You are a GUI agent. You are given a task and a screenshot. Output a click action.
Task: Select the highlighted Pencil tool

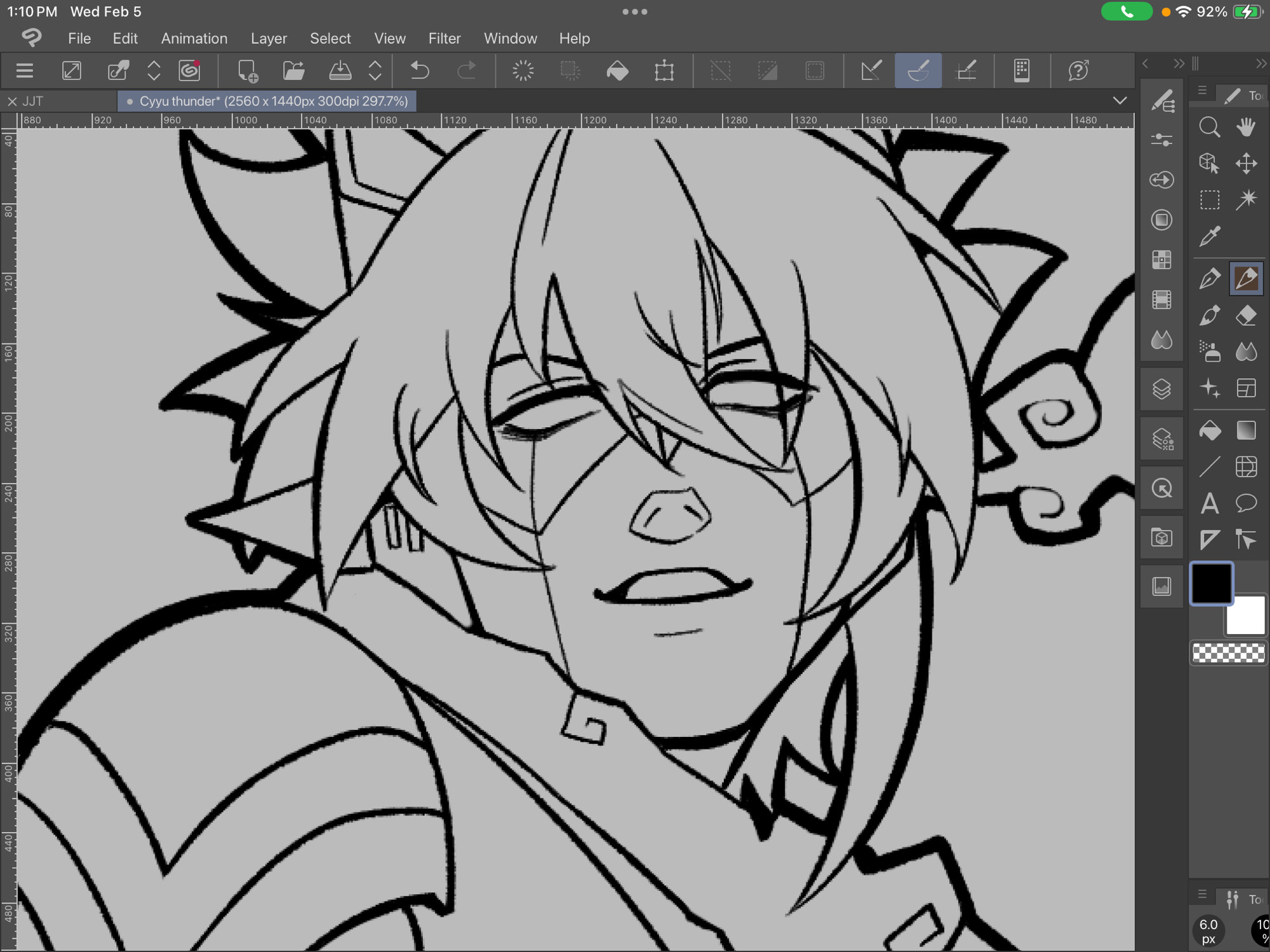click(x=1246, y=279)
